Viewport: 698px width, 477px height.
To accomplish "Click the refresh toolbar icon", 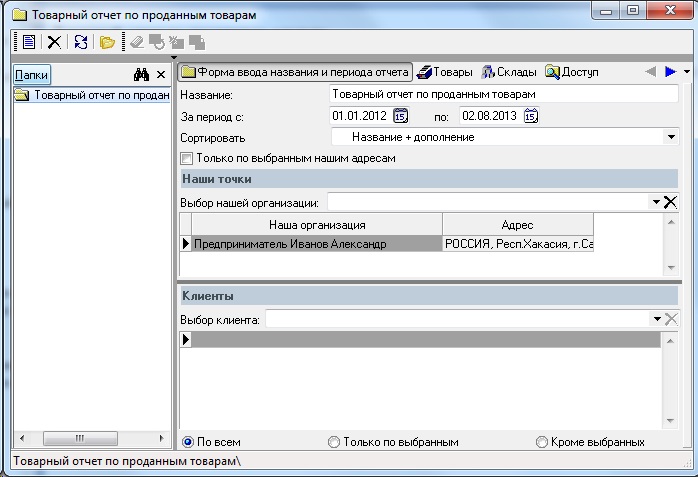I will 81,42.
